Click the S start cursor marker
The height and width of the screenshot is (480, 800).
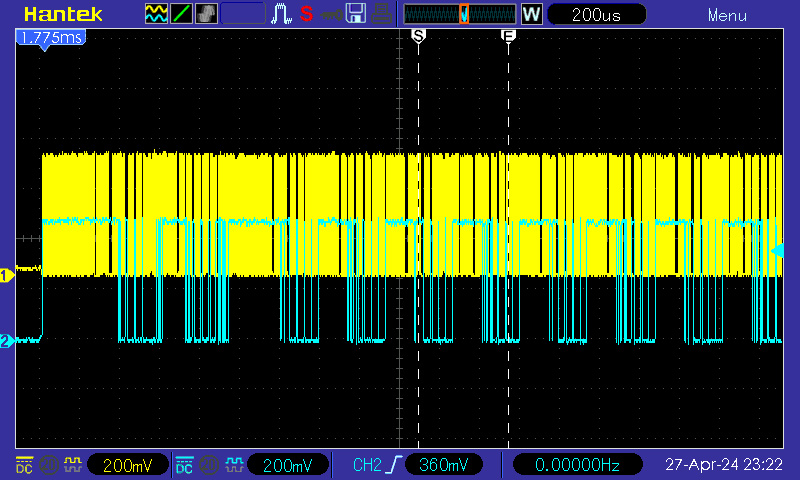point(418,36)
